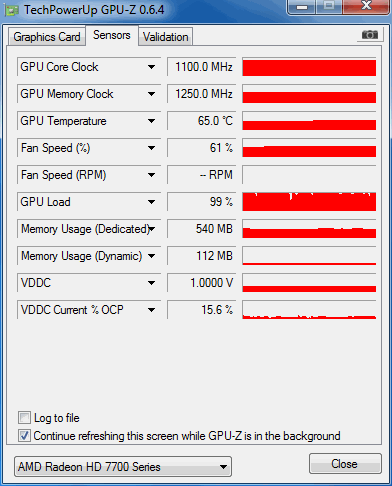
Task: Open the Fan Speed (%) dropdown menu
Action: (151, 148)
